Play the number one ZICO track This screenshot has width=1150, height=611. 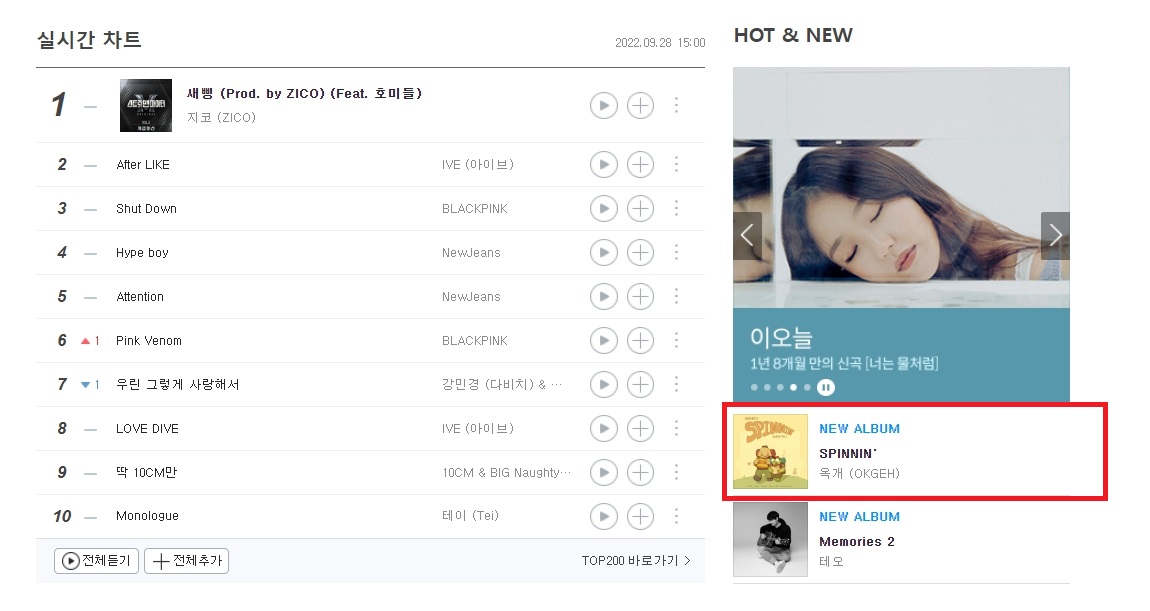pyautogui.click(x=604, y=106)
